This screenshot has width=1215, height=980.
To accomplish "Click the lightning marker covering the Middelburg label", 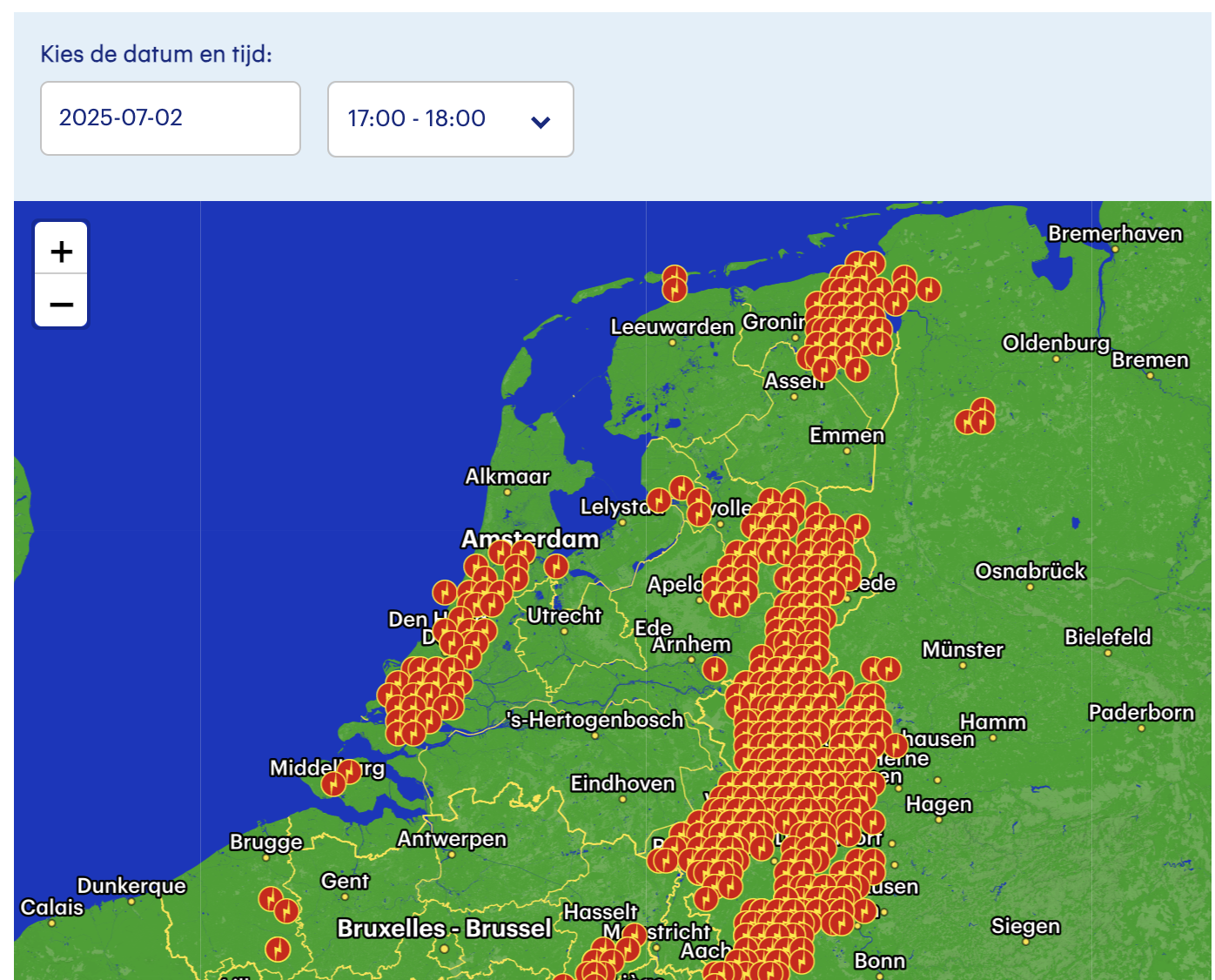I will pyautogui.click(x=348, y=771).
